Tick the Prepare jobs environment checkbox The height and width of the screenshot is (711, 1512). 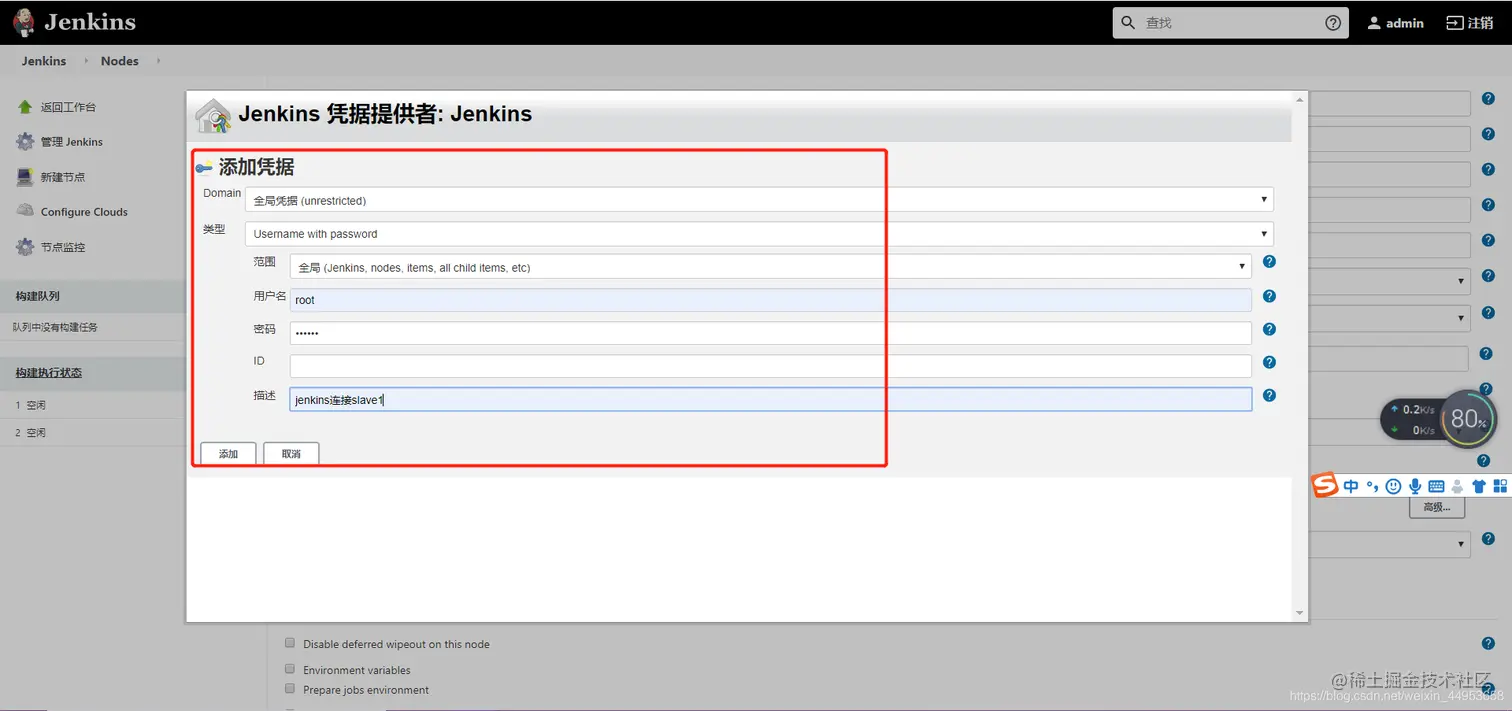tap(290, 689)
